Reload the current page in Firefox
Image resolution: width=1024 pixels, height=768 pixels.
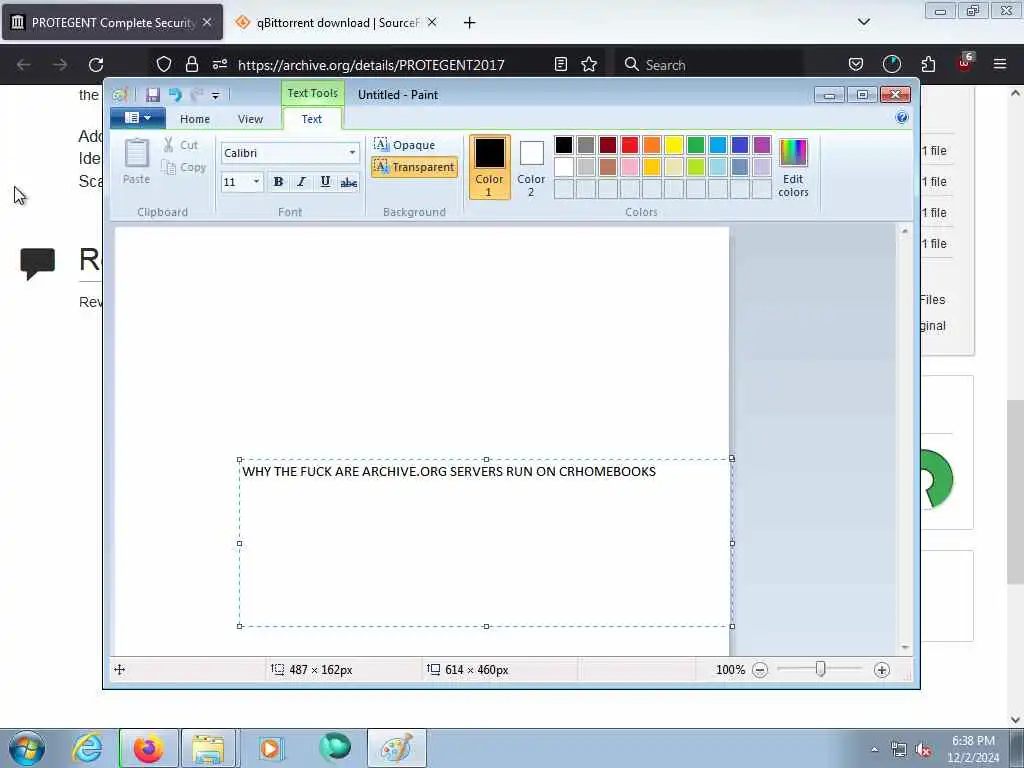click(96, 65)
